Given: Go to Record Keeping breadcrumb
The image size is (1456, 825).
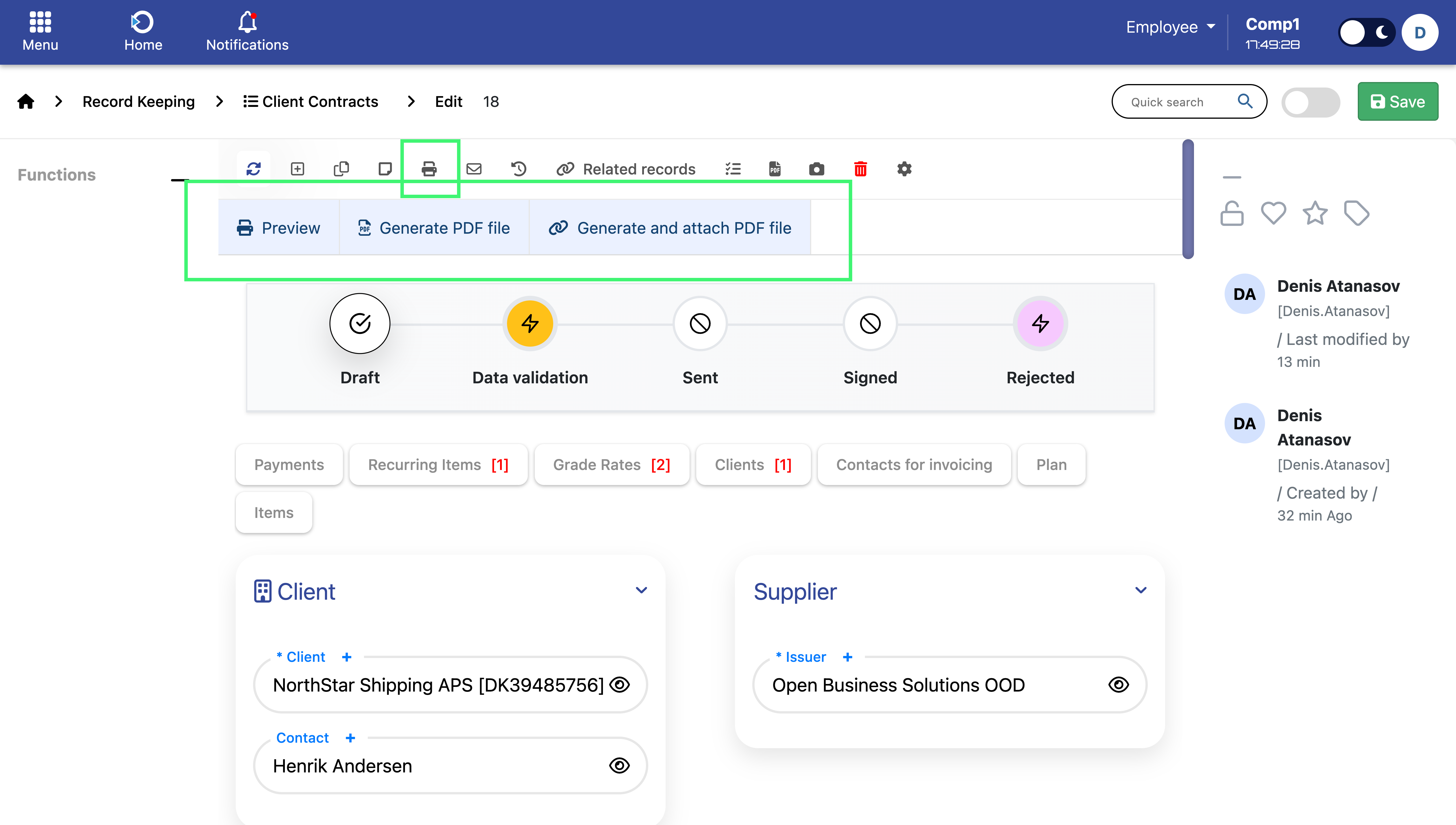Looking at the screenshot, I should coord(138,101).
